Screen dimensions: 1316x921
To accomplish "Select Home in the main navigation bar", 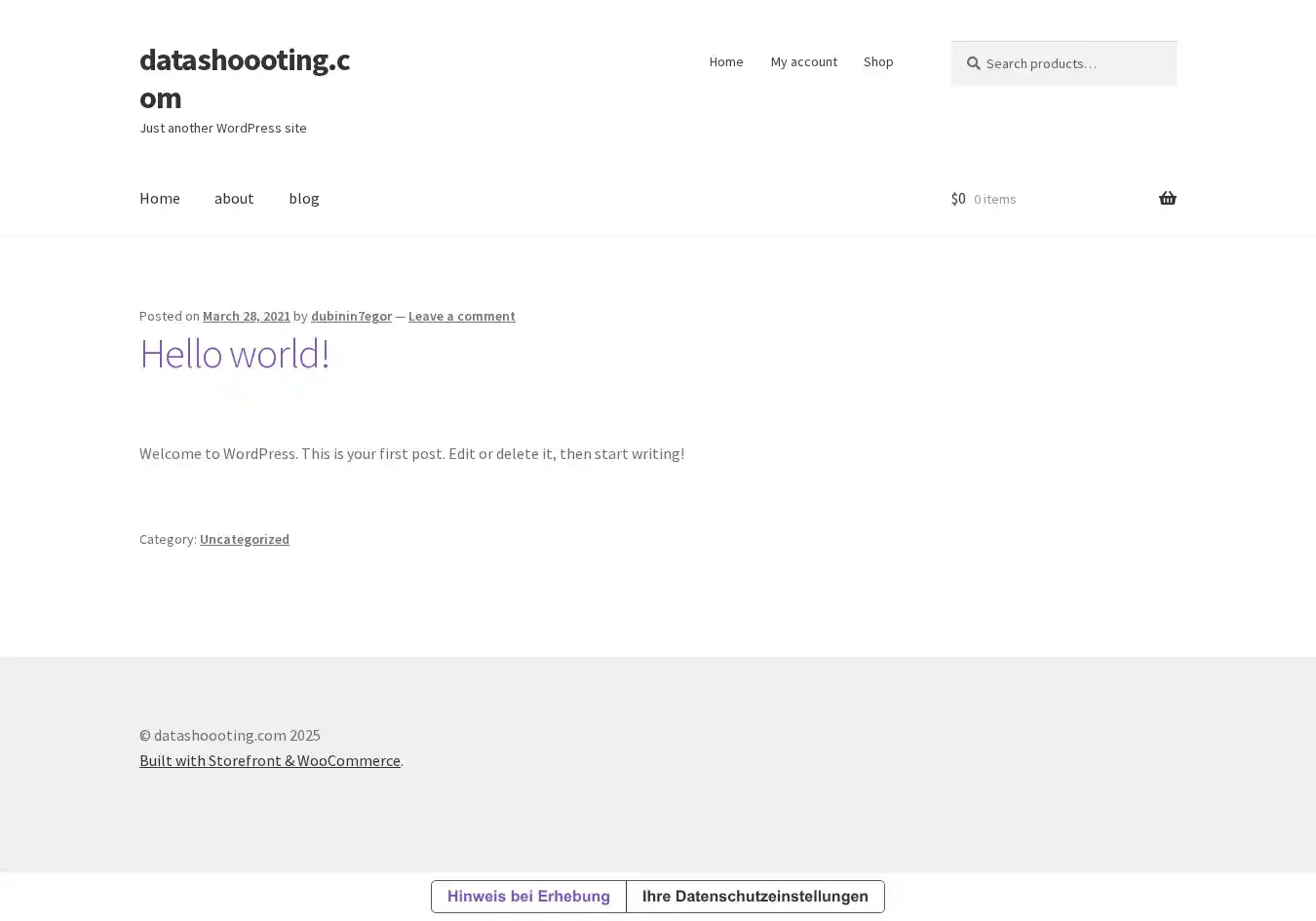I will 159,198.
